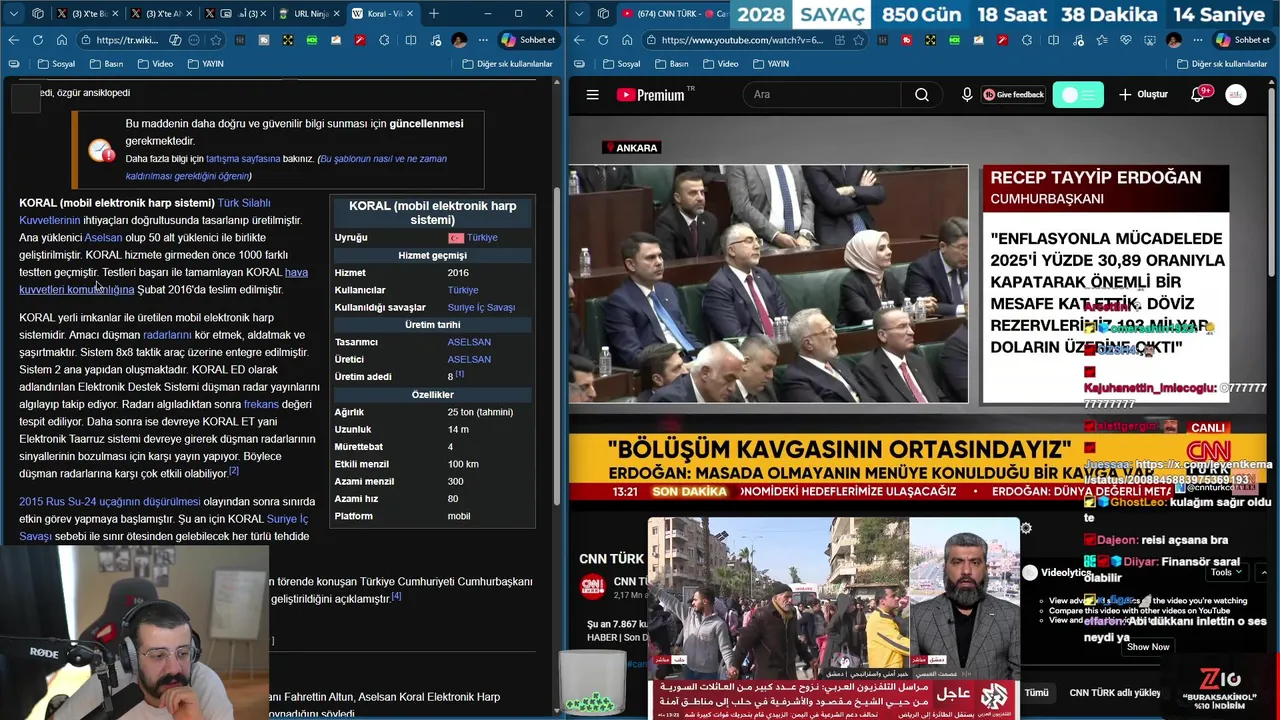This screenshot has width=1280, height=720.
Task: Toggle the teal switch in YouTube header
Action: click(x=1078, y=95)
